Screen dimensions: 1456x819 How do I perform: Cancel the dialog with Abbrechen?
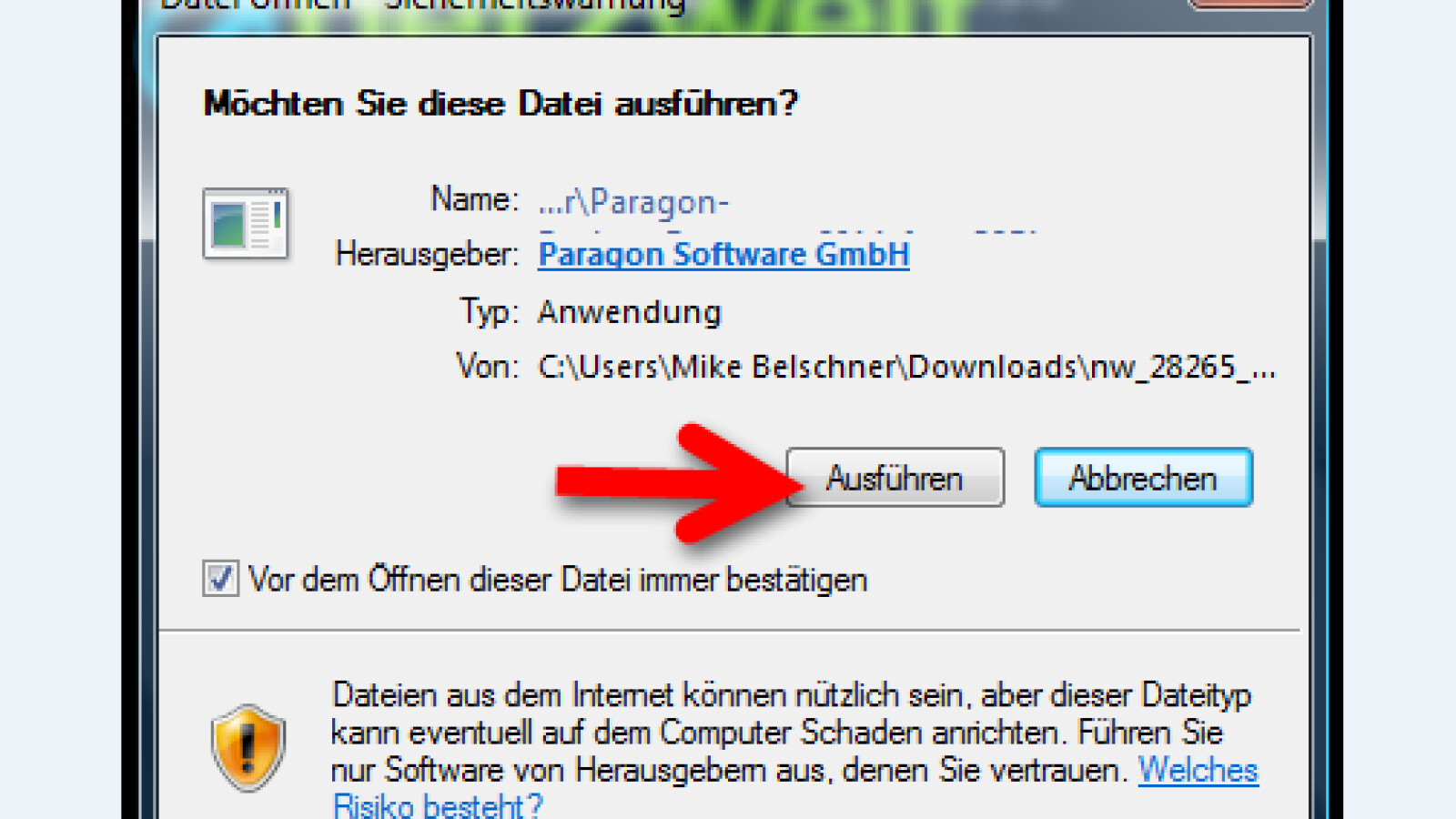coord(1143,478)
